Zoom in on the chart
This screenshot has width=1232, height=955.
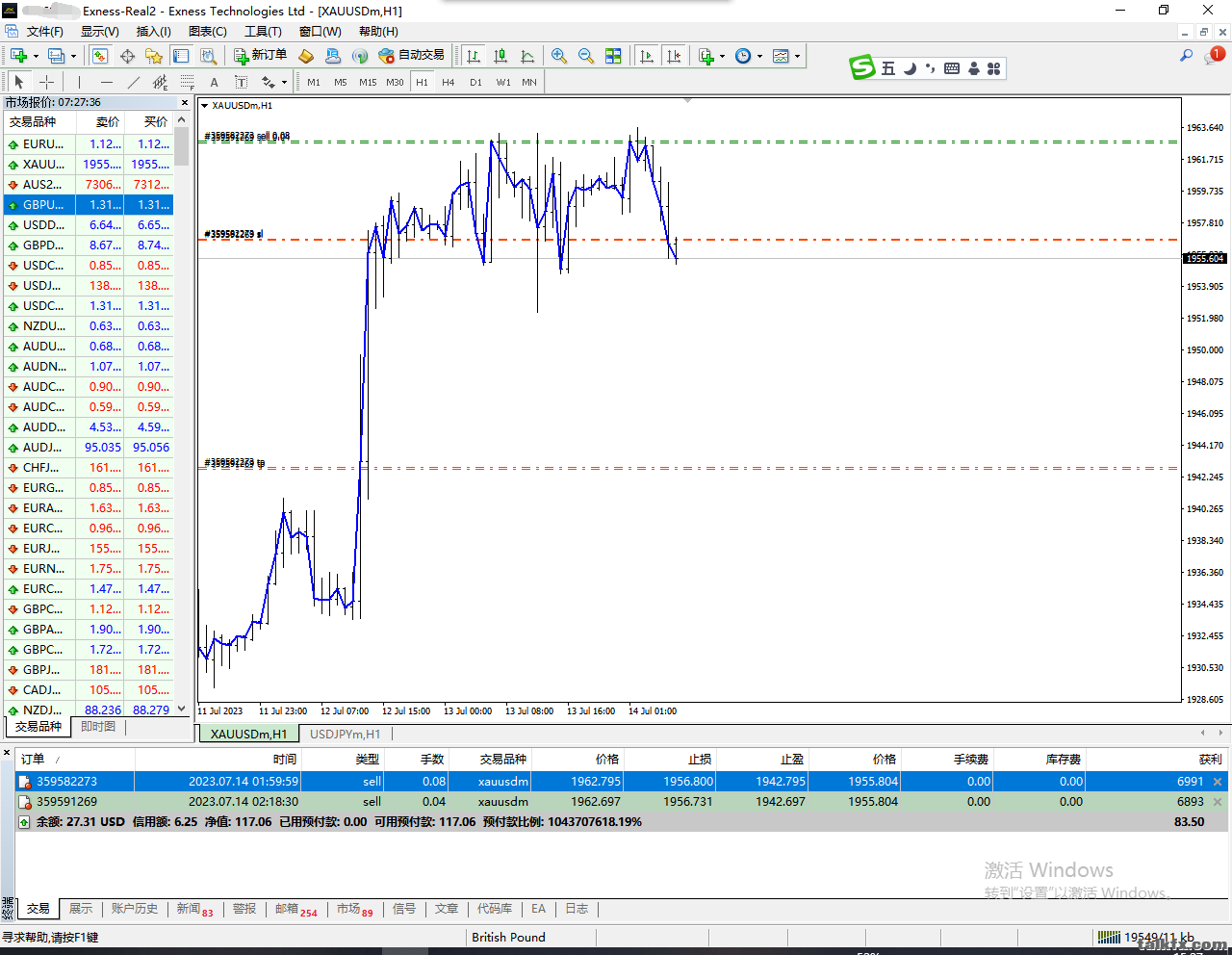pos(559,56)
